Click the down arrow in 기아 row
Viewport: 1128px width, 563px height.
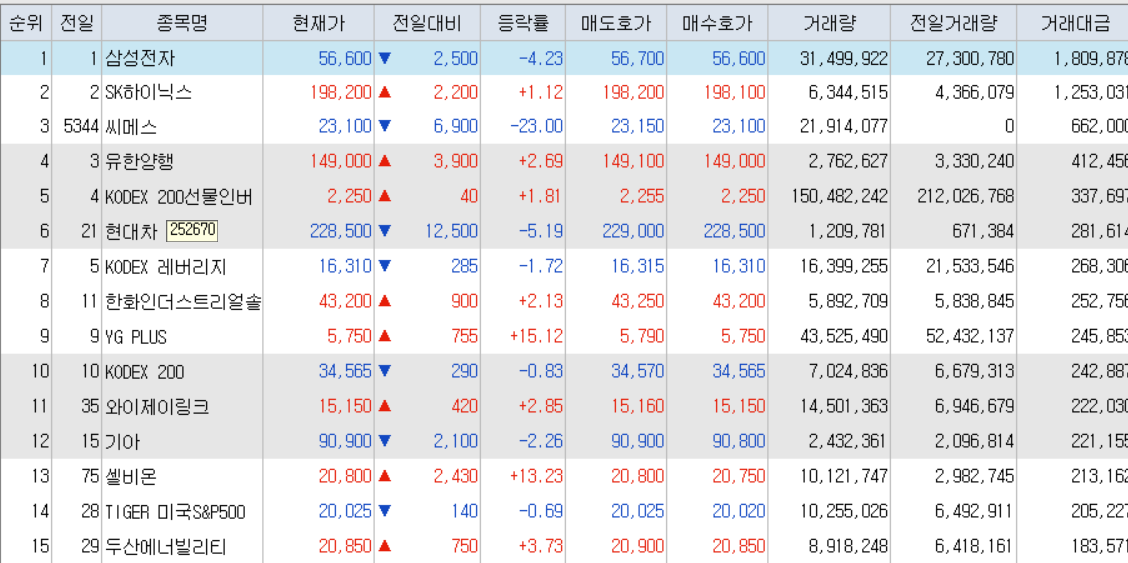(x=385, y=441)
